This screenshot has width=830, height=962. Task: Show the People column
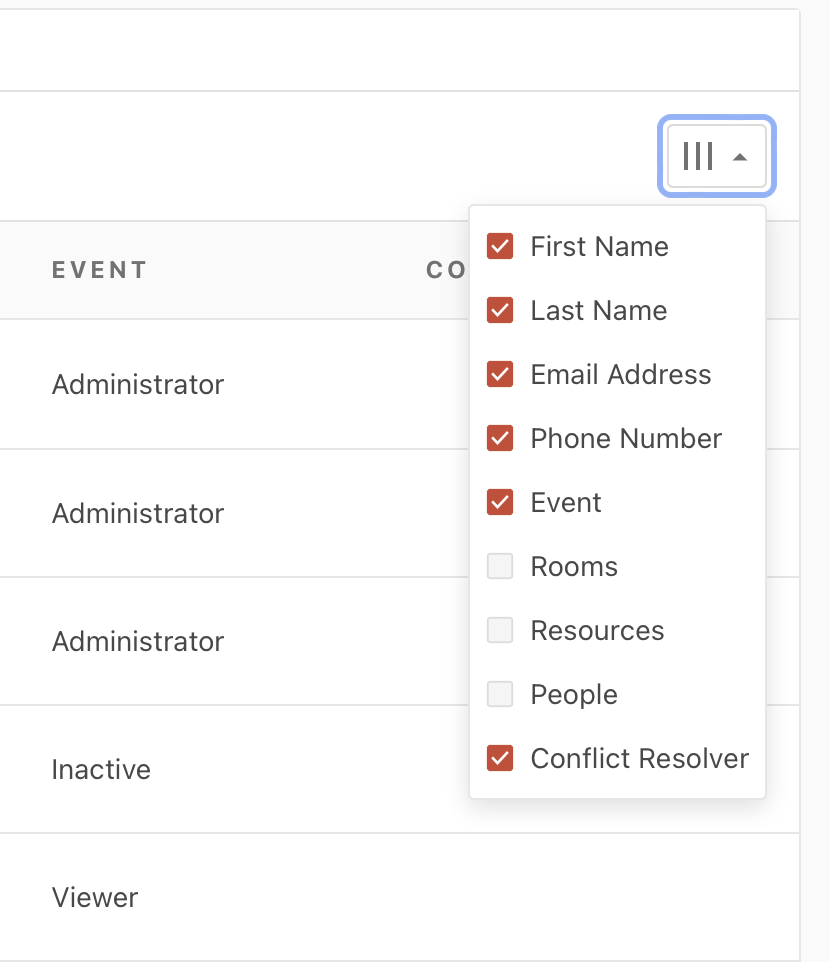(x=500, y=694)
